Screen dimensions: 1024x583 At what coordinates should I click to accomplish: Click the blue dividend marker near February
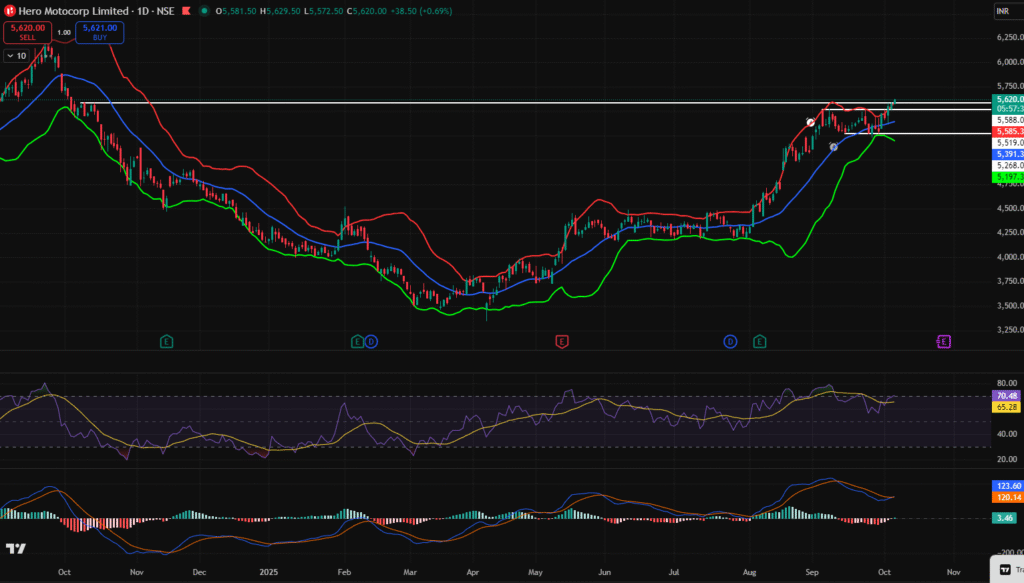(371, 342)
